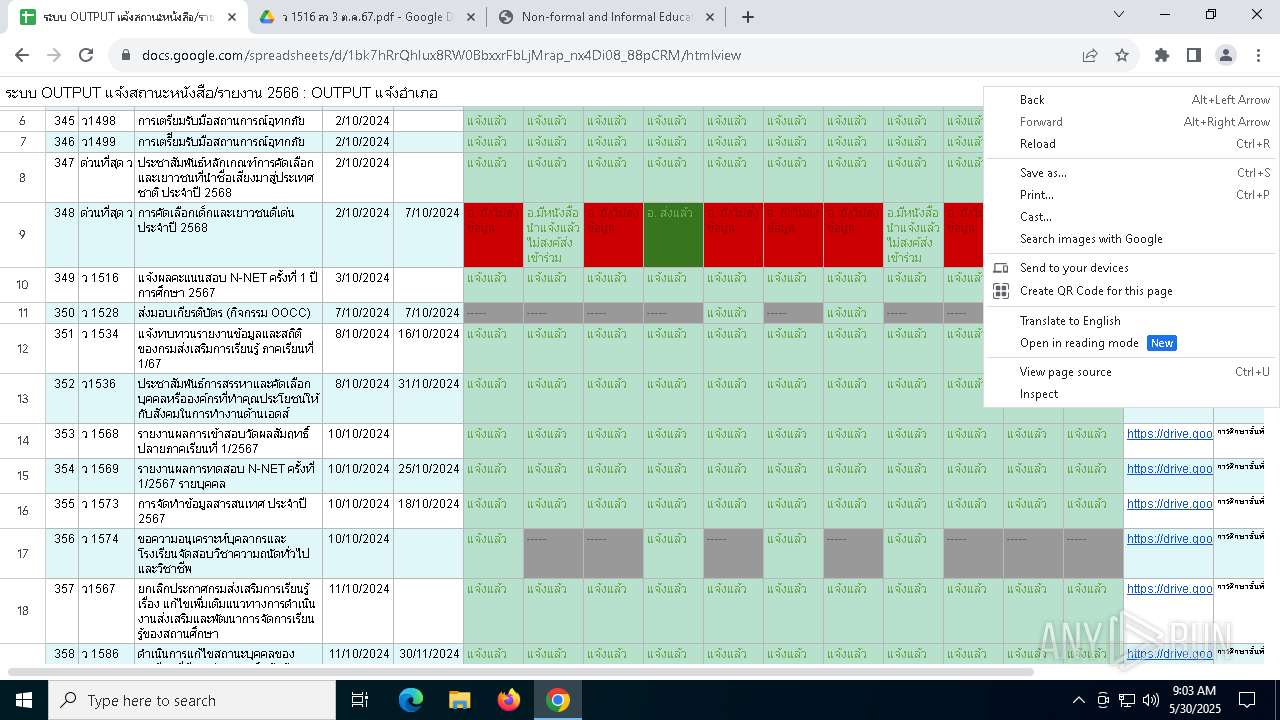Open the drive link in row 17

click(1169, 539)
